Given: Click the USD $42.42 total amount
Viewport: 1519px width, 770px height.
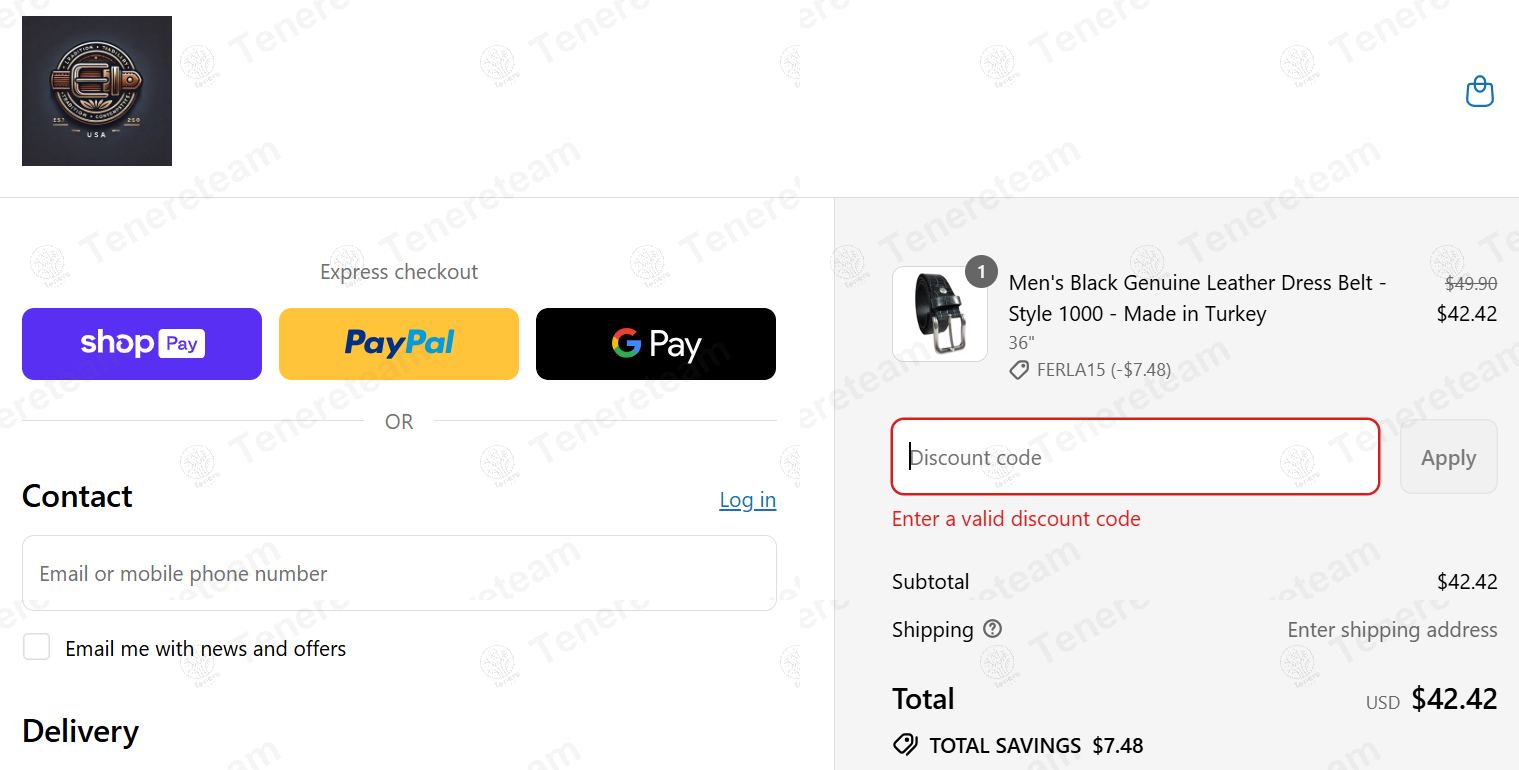Looking at the screenshot, I should [1431, 699].
